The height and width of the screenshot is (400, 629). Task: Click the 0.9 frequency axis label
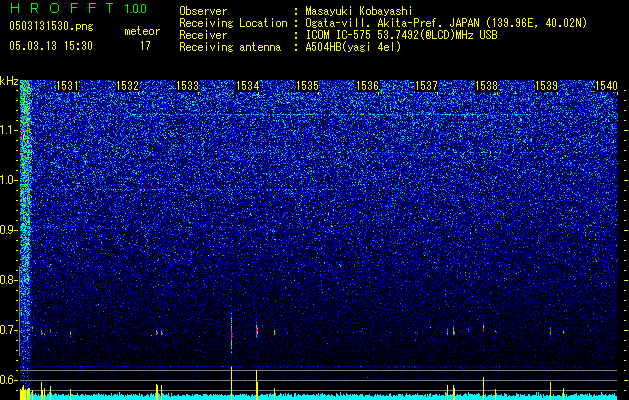8,230
